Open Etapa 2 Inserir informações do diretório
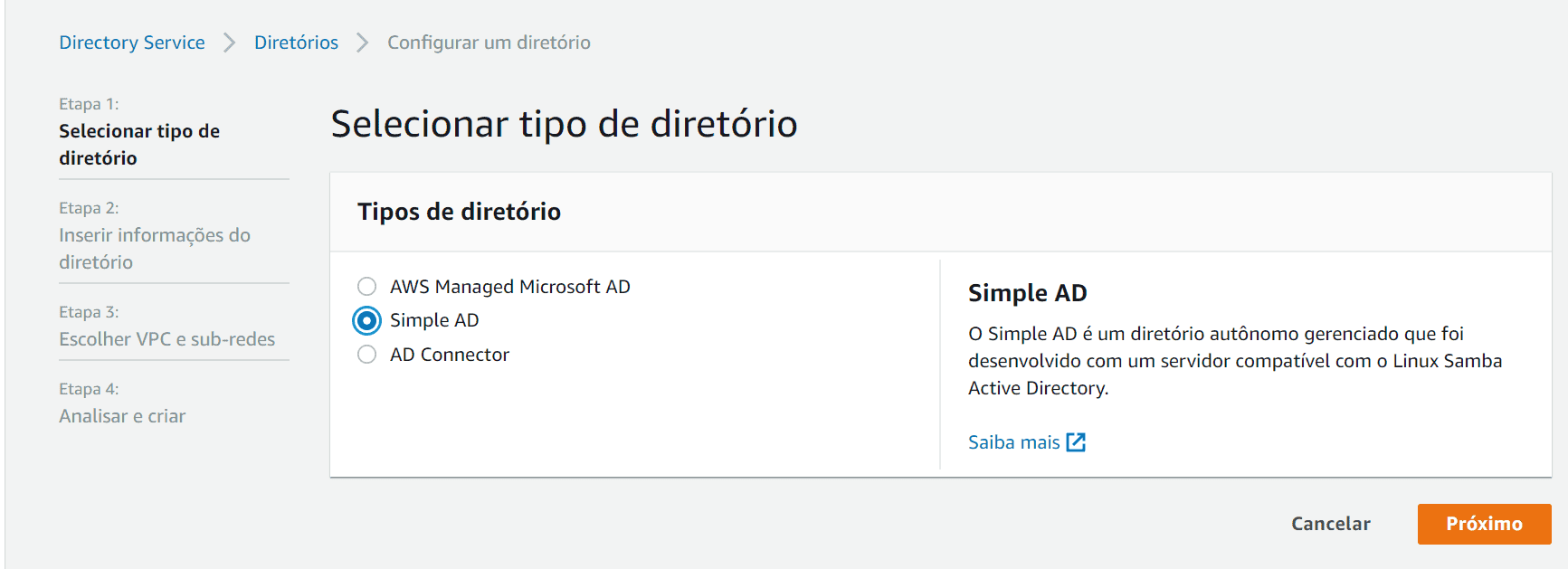The height and width of the screenshot is (569, 1568). [155, 248]
